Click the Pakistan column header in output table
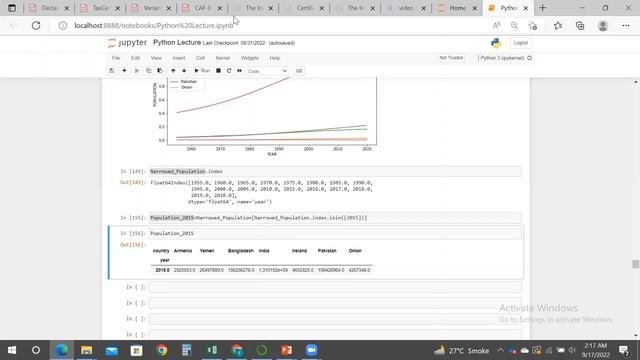The image size is (640, 360). coord(327,251)
